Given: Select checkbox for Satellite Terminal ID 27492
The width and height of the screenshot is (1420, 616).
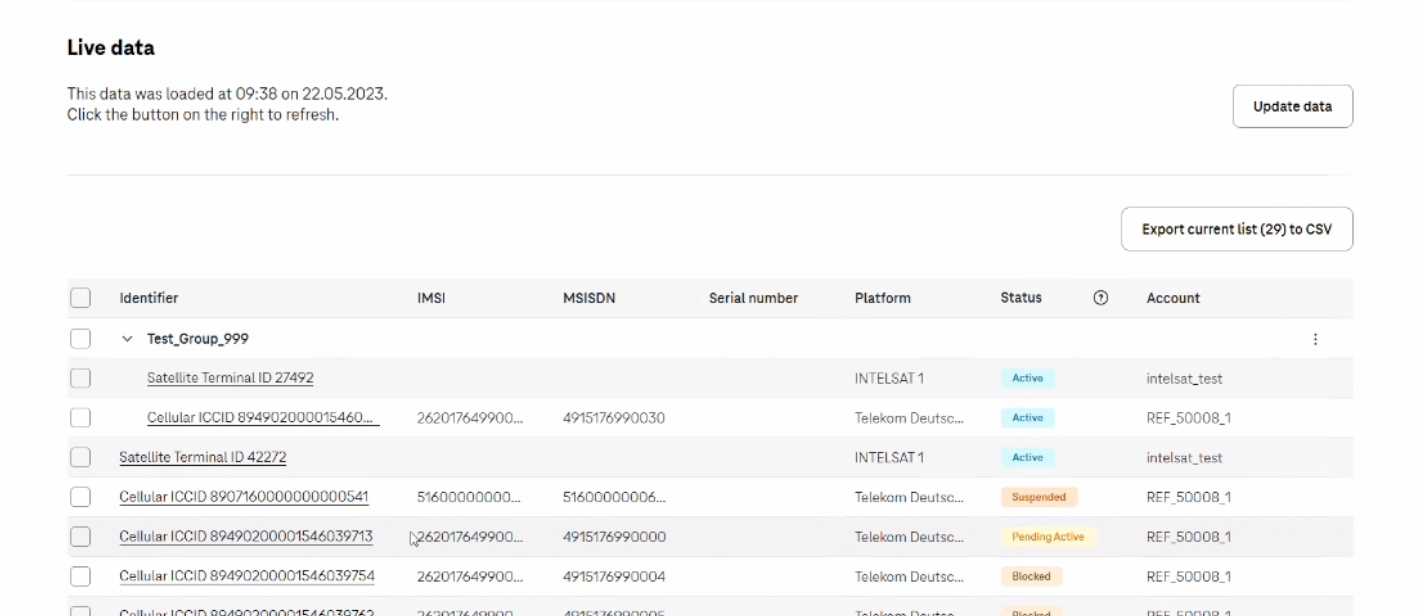Looking at the screenshot, I should (x=81, y=378).
